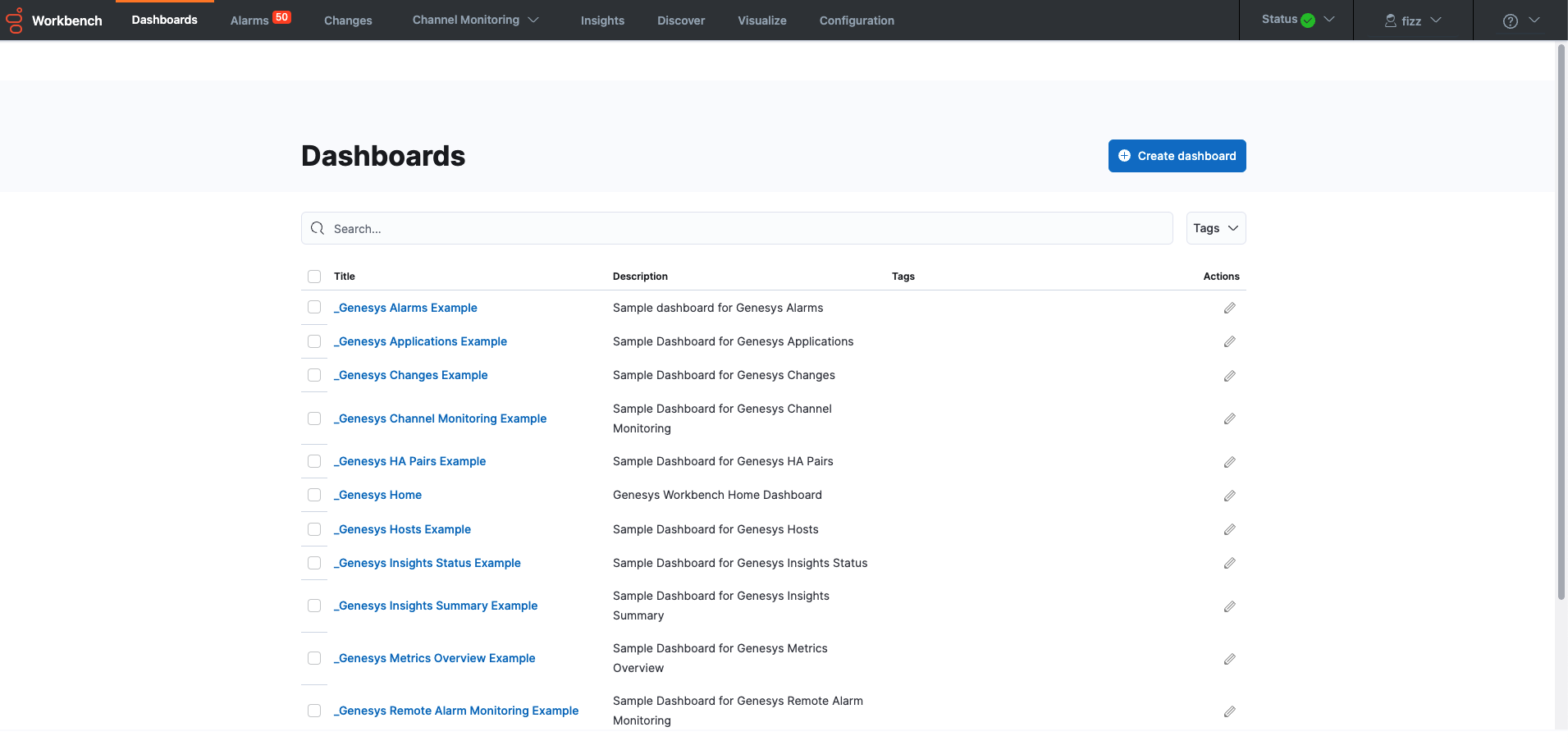Click the vertical page scrollbar

coord(1561,322)
